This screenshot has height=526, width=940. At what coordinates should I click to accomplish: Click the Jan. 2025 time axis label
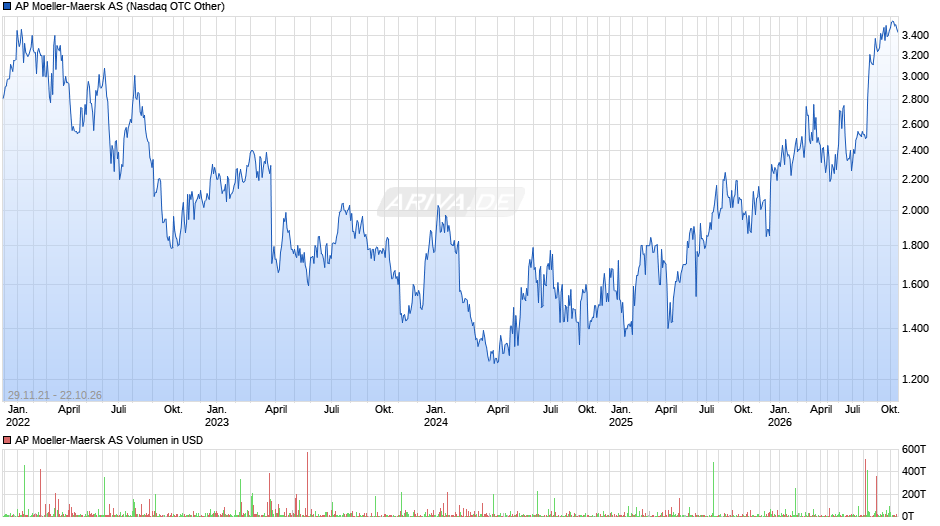pos(620,416)
